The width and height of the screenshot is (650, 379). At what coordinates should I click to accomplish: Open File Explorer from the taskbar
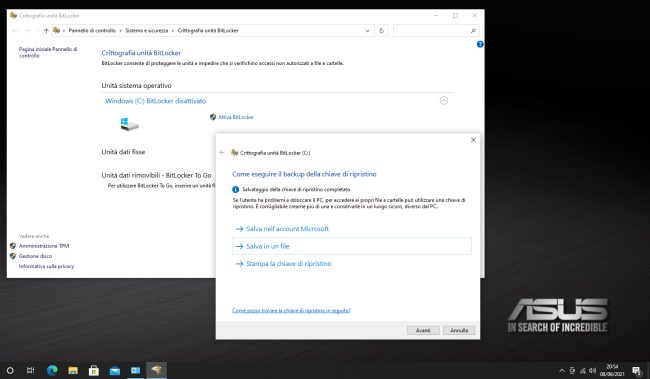pos(73,370)
